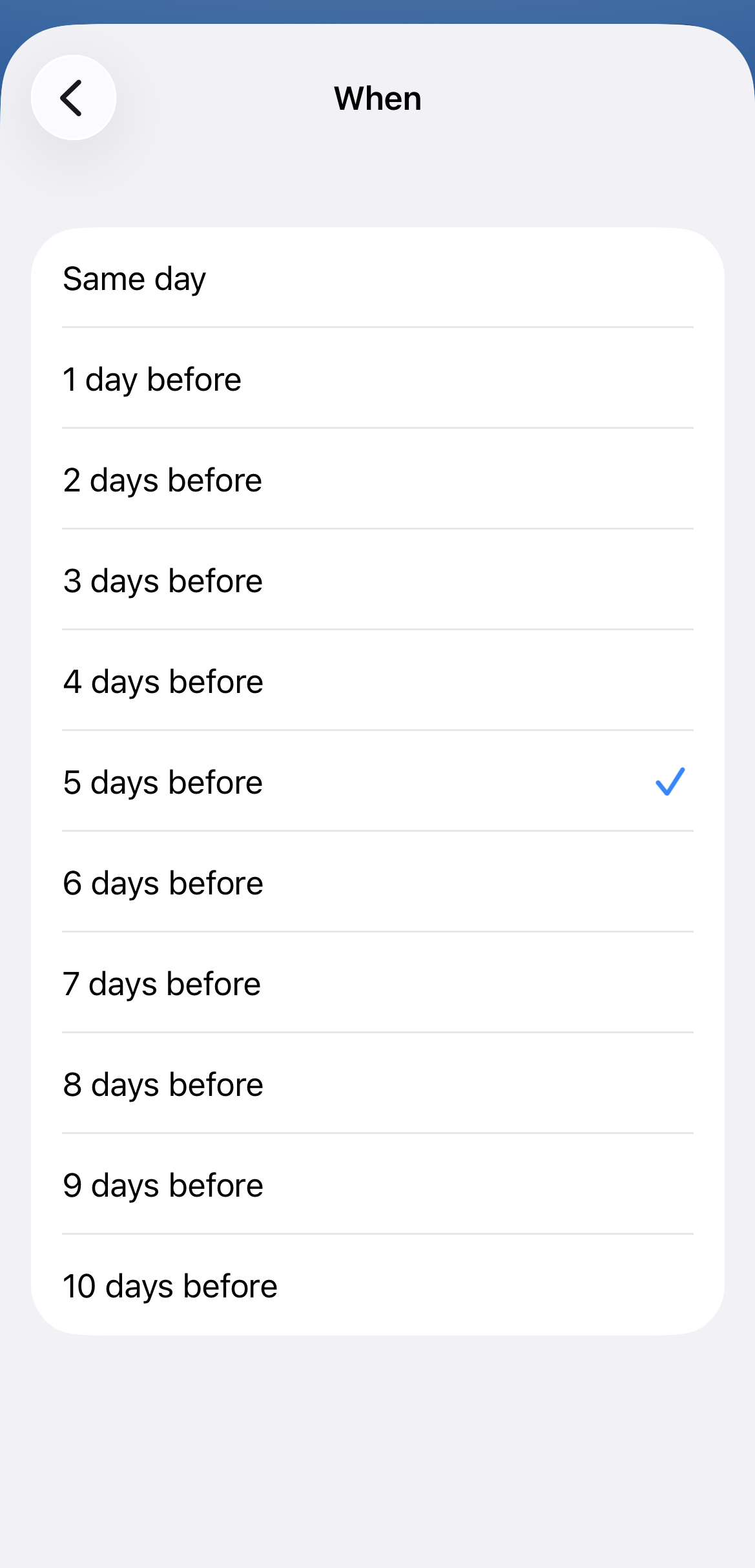
Task: Choose 4 days before
Action: click(x=378, y=681)
